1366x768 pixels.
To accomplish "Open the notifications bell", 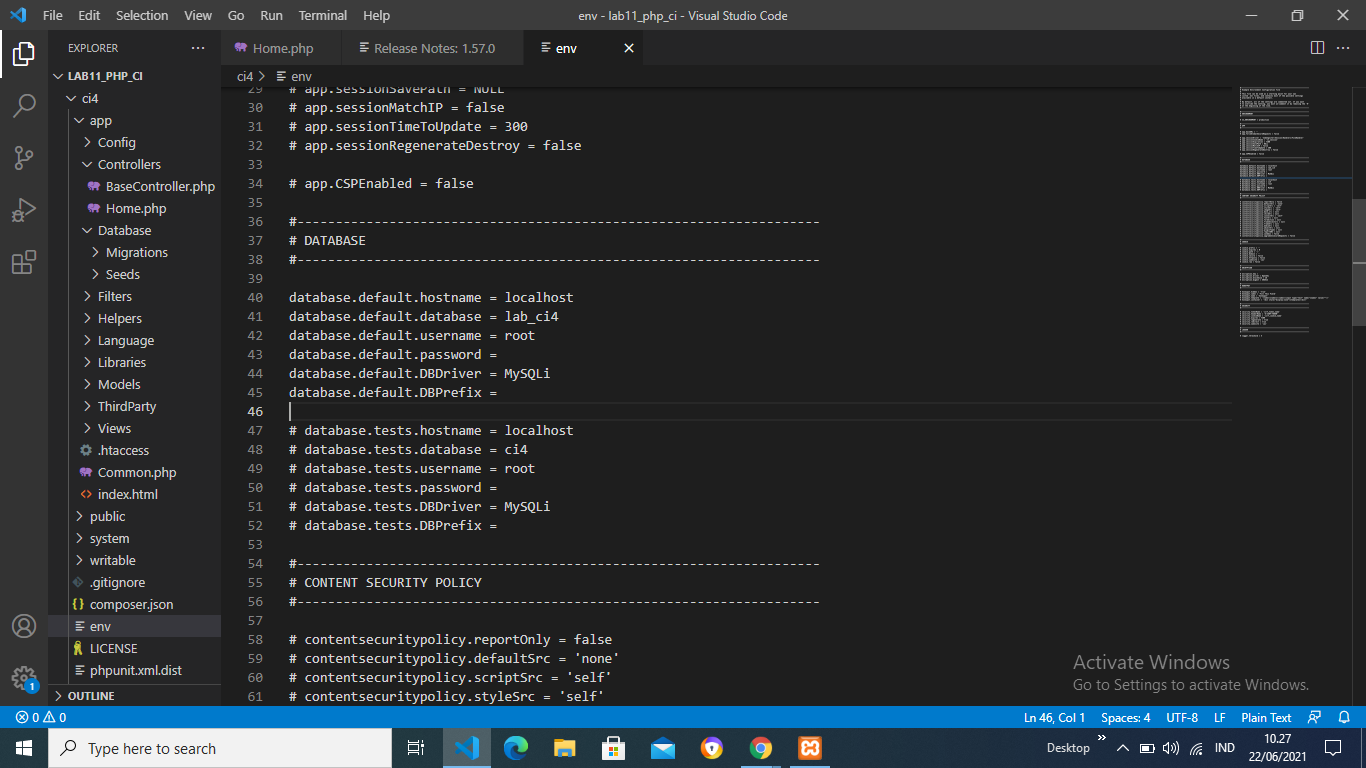I will (x=1344, y=717).
